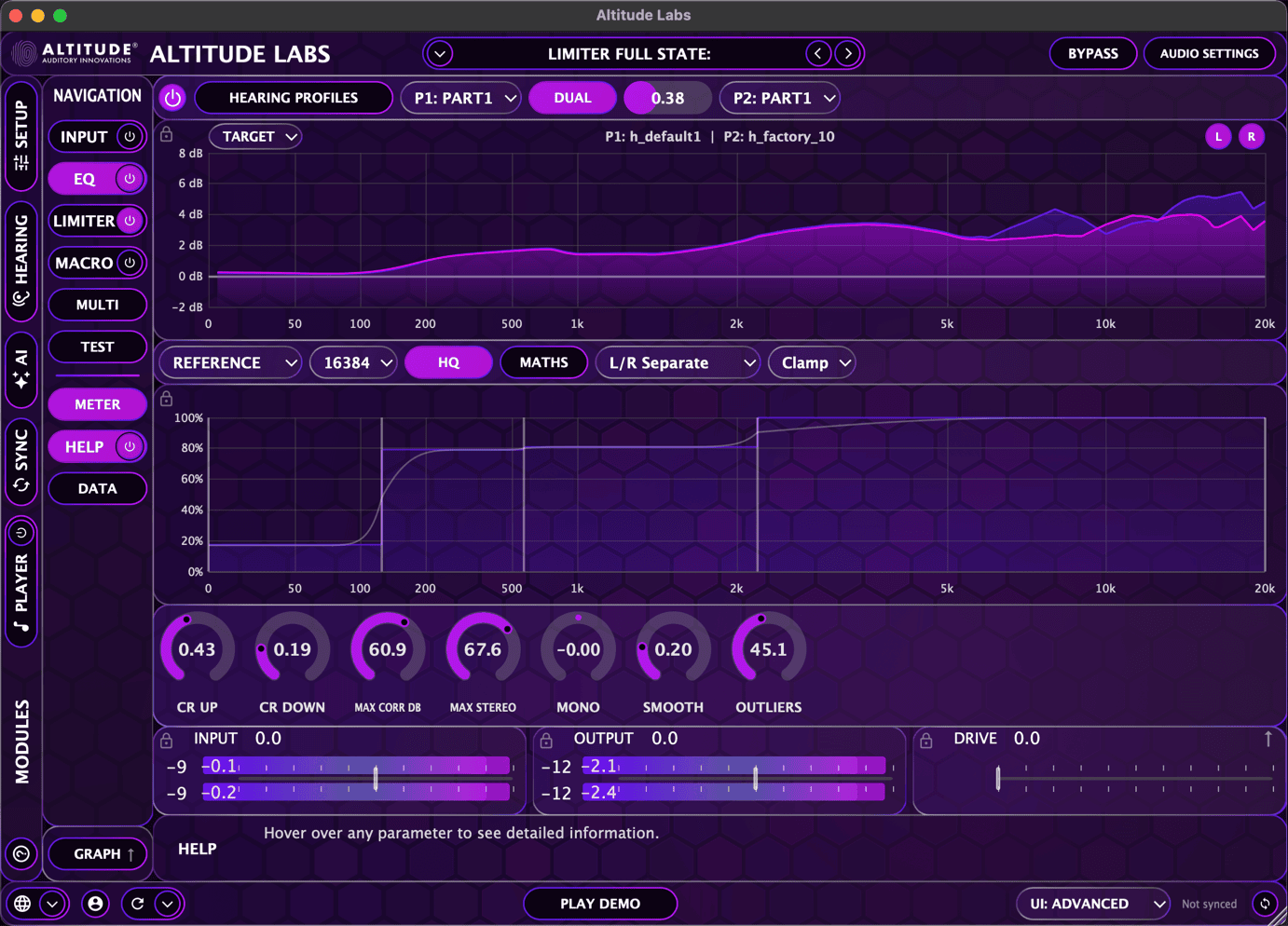Select the TEST item in the navigation
Screen dimensions: 1288x926
[x=97, y=347]
